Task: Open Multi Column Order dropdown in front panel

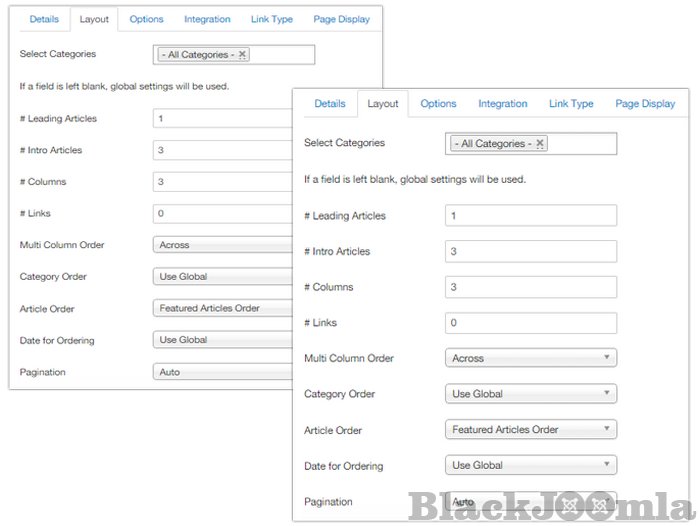Action: click(530, 358)
